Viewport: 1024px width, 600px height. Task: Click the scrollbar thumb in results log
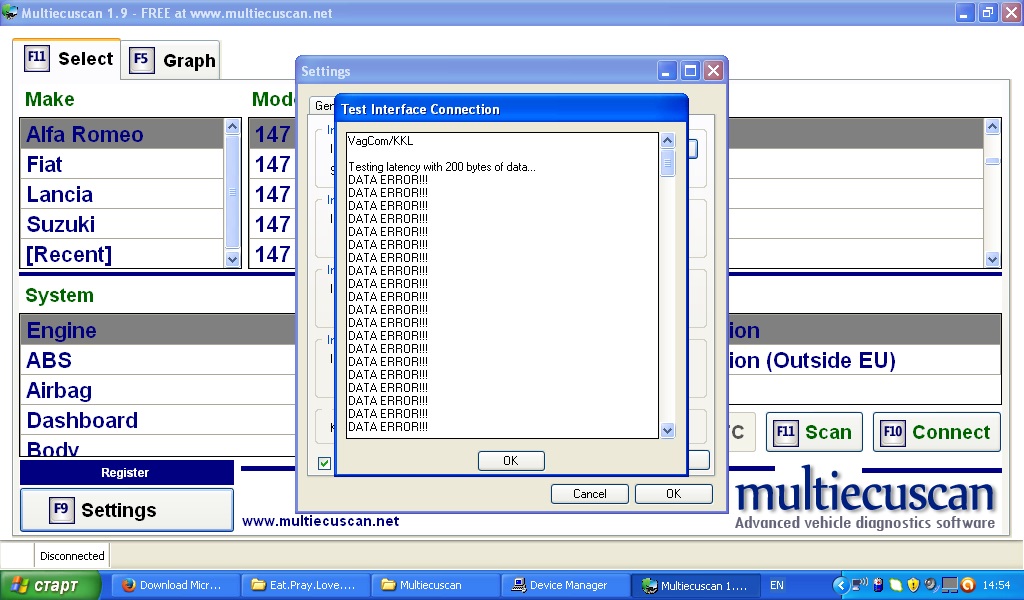667,162
